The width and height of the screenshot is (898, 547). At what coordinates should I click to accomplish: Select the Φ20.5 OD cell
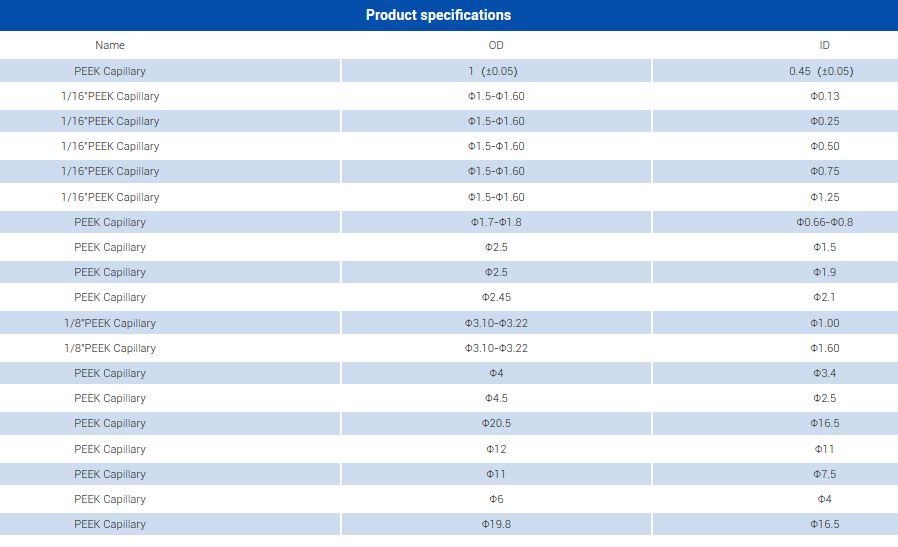tap(496, 423)
